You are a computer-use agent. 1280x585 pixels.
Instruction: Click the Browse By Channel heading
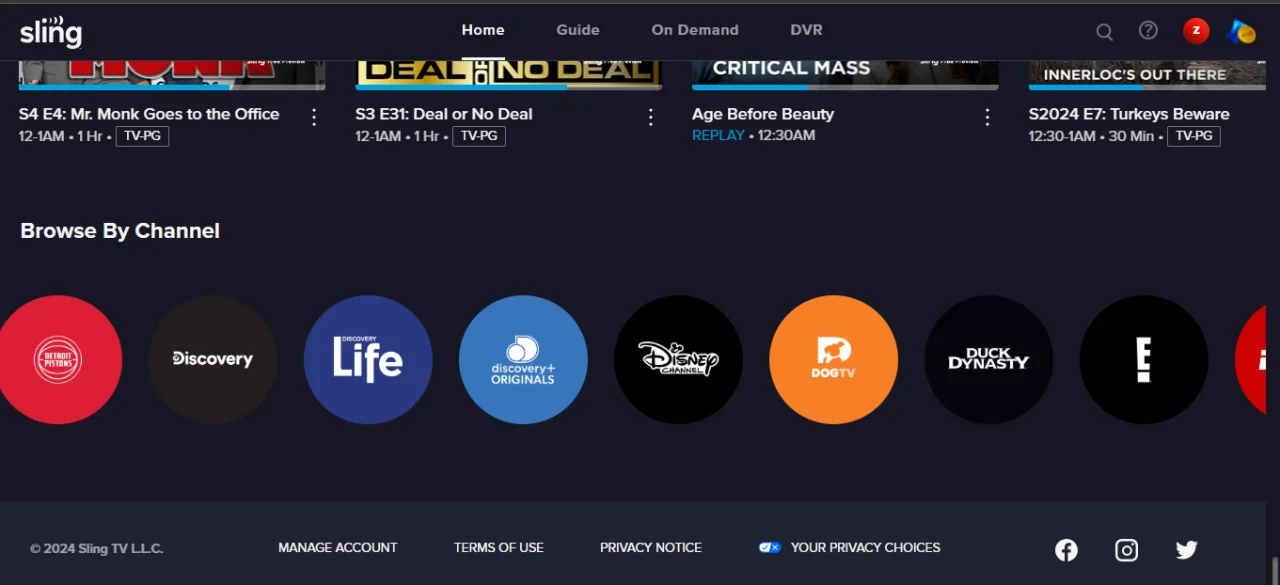[120, 231]
